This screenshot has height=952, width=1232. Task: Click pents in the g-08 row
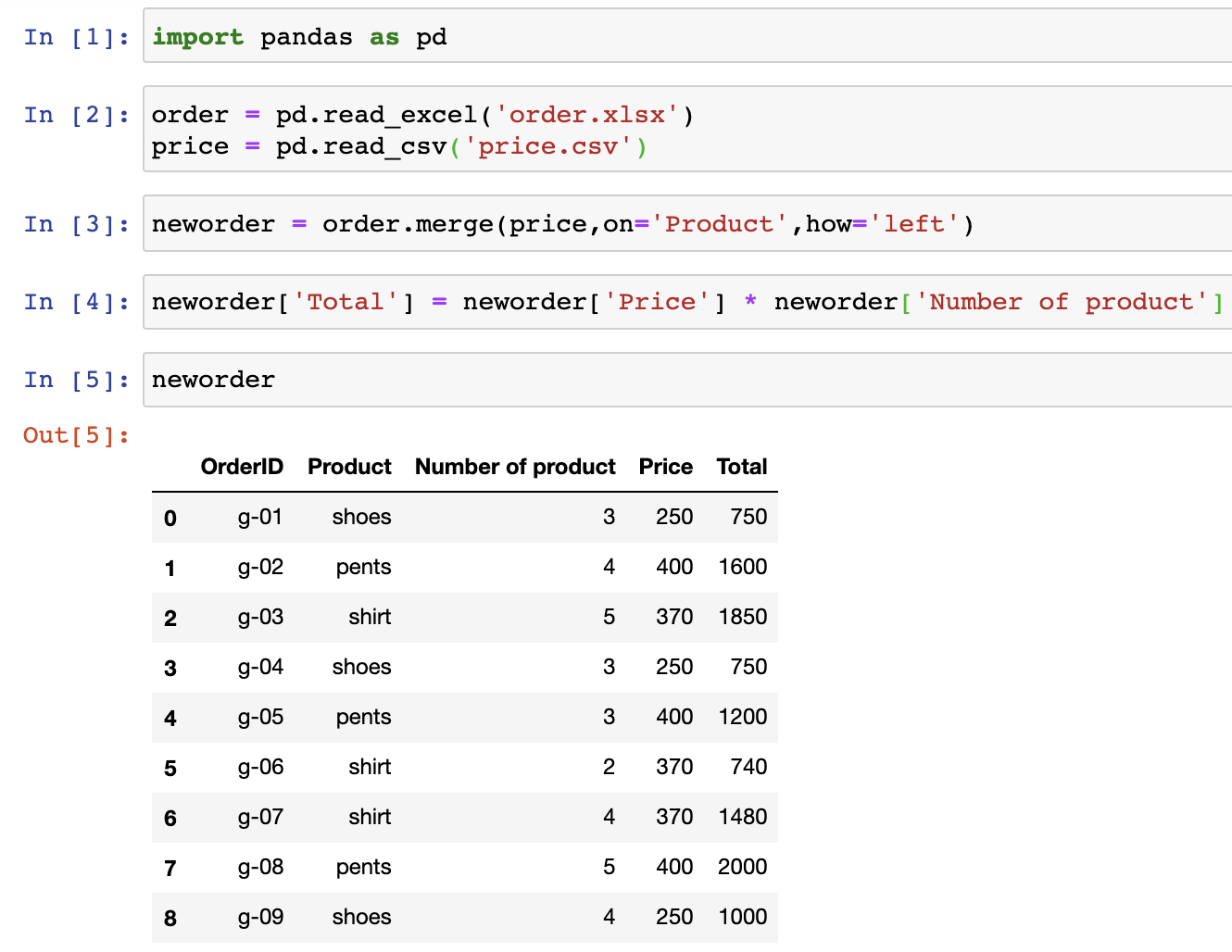pyautogui.click(x=363, y=867)
